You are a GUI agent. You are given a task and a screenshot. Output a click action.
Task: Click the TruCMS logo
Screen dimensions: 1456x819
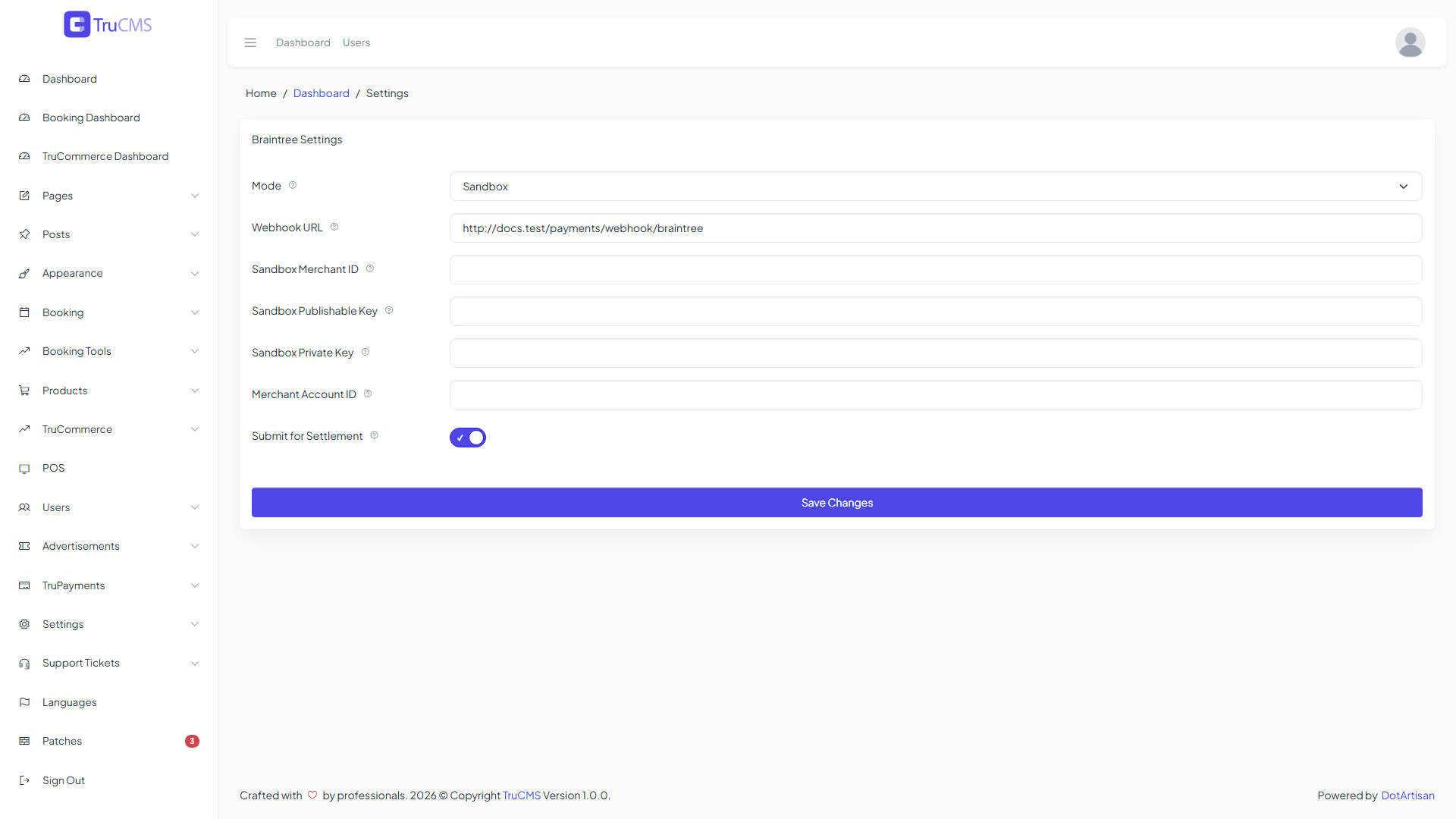(x=108, y=24)
